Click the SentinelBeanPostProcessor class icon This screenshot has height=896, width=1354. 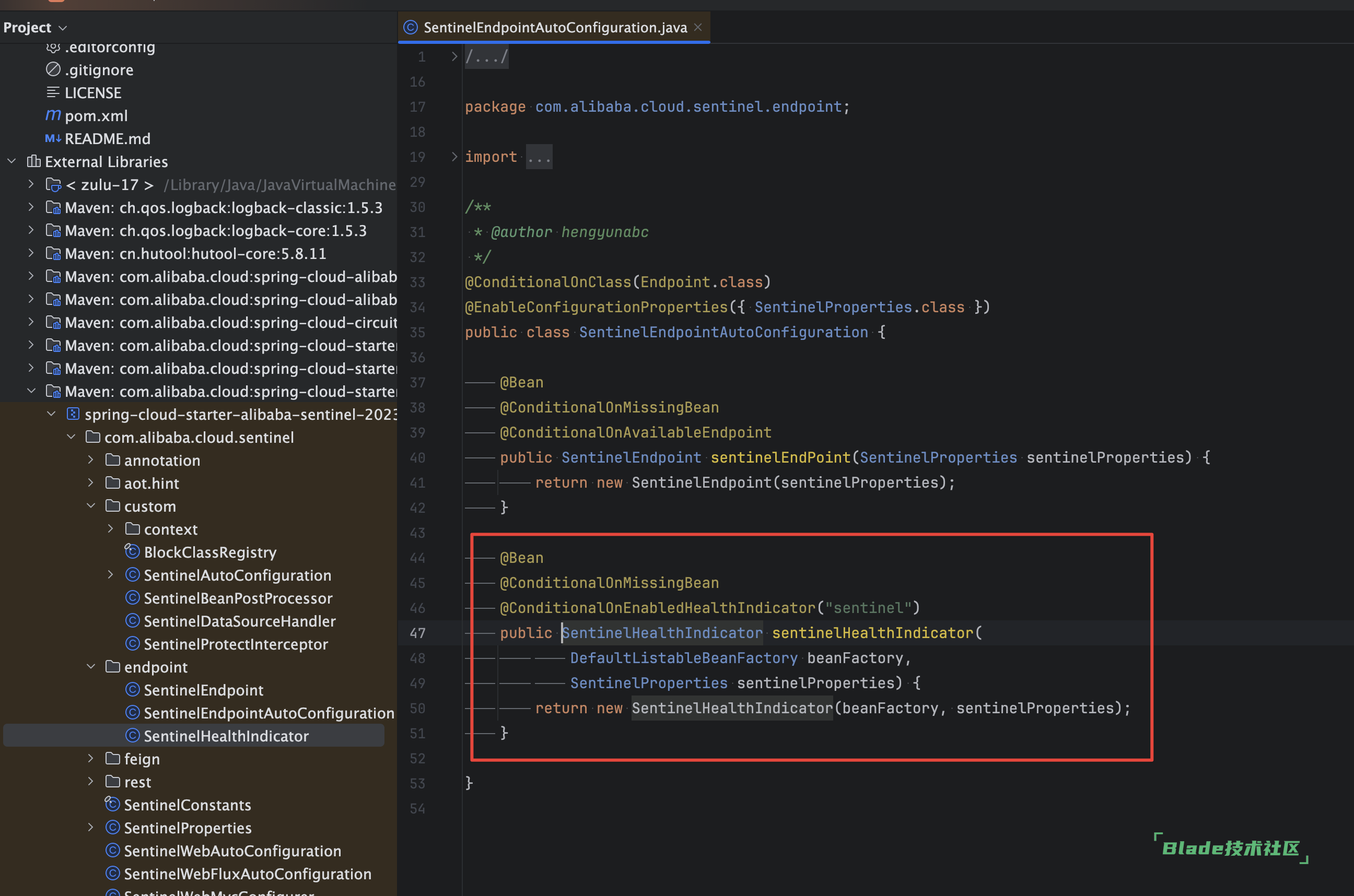pos(133,598)
